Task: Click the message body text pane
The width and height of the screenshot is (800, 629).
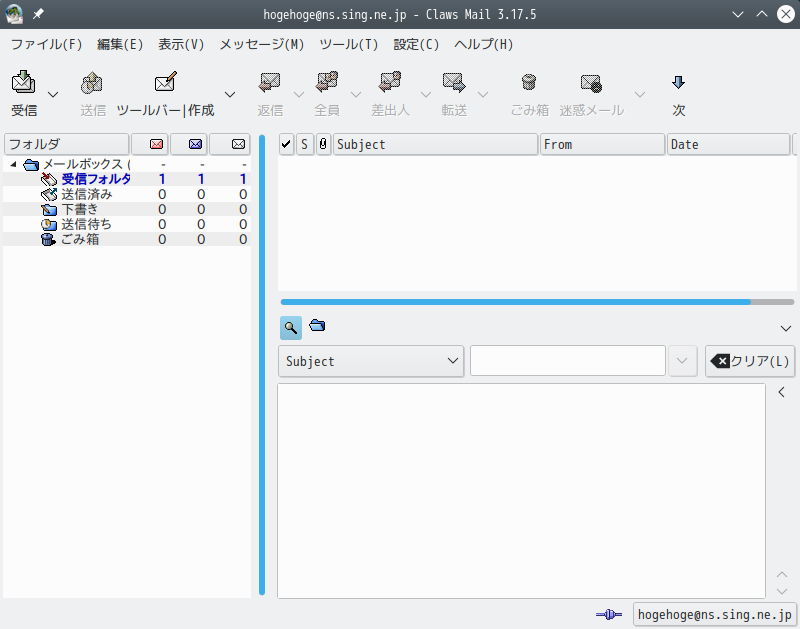Action: pos(521,491)
